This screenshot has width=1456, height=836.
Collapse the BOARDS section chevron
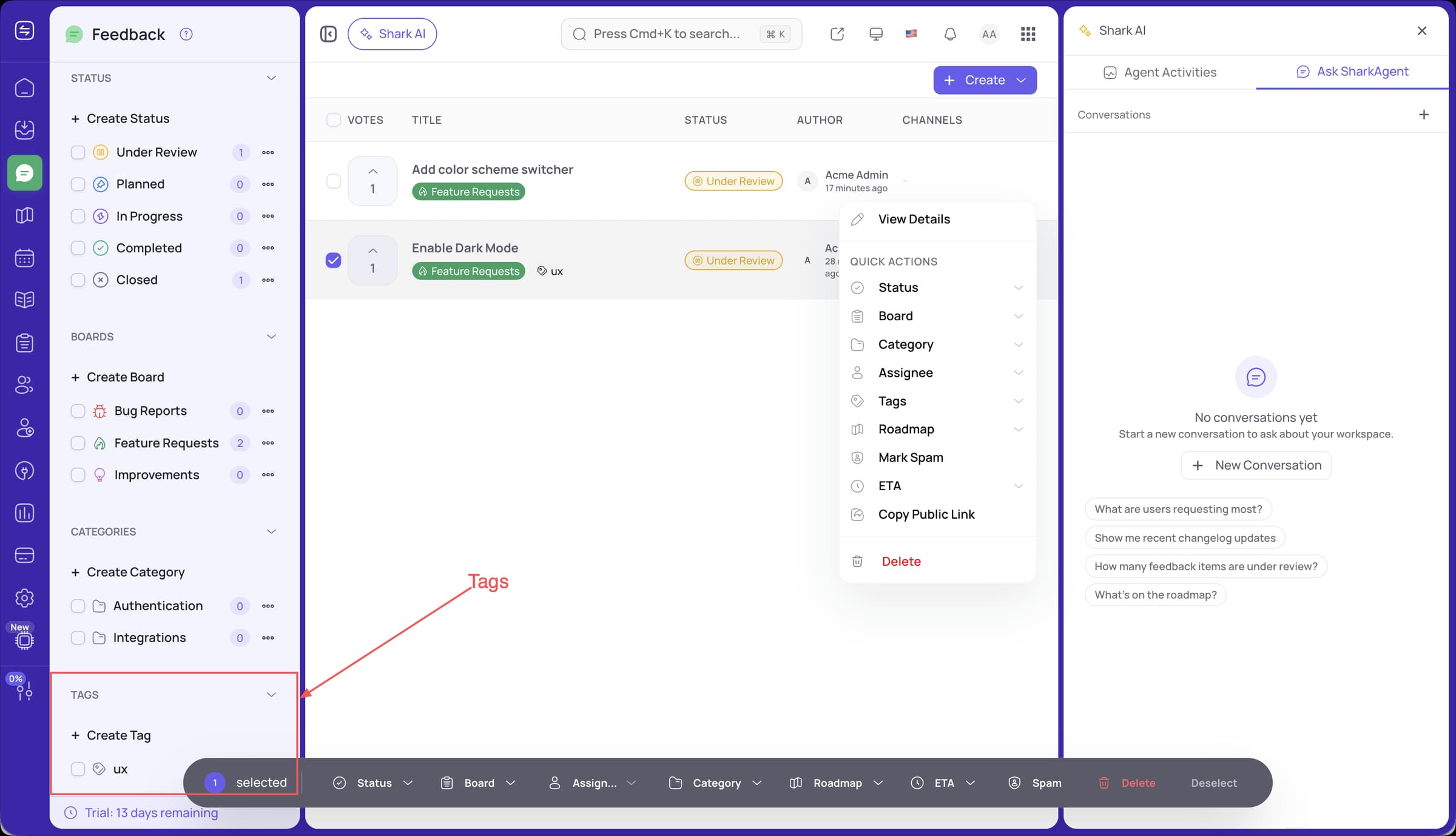[x=271, y=337]
